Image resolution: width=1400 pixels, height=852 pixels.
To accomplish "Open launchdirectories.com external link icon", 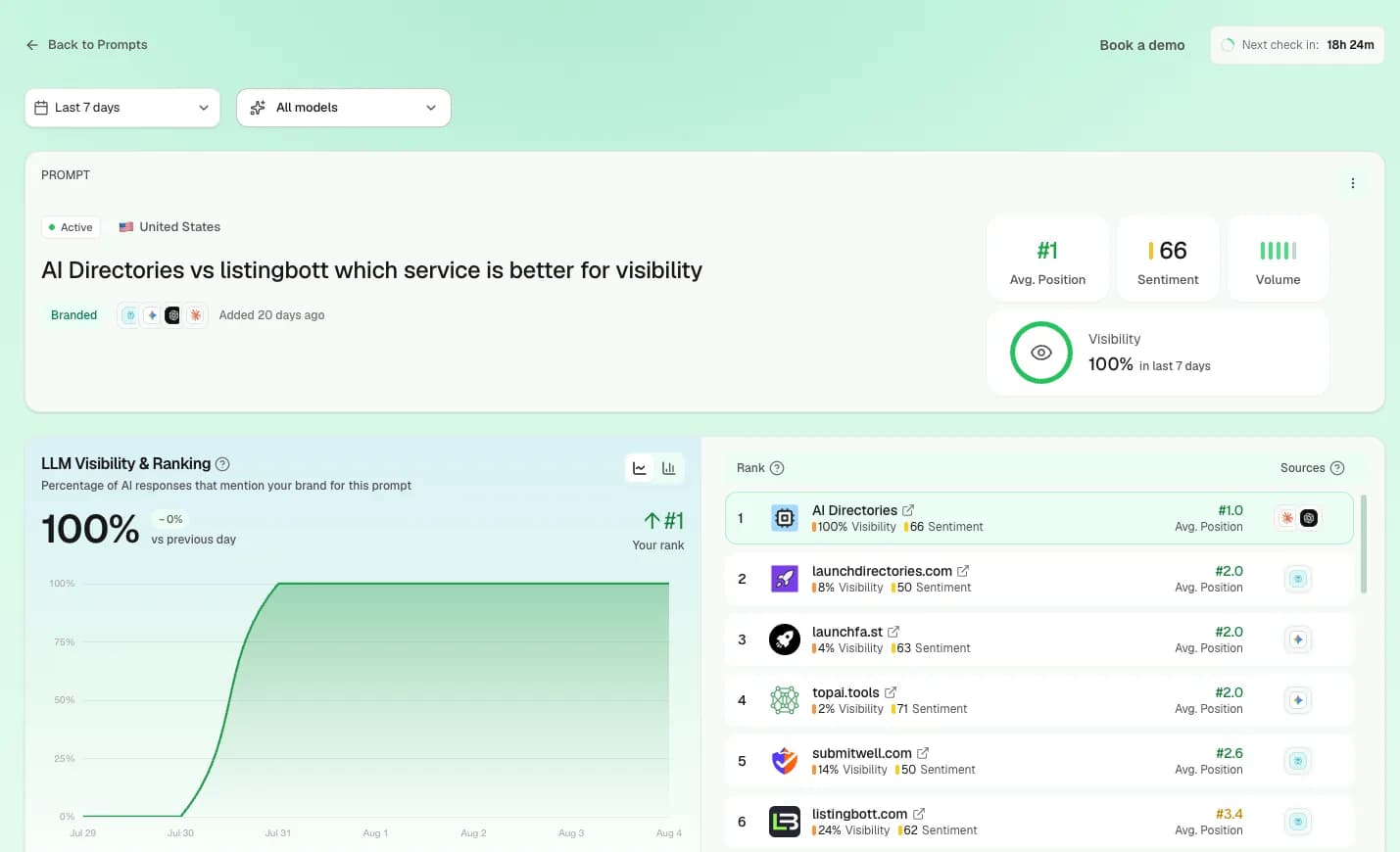I will (x=963, y=571).
